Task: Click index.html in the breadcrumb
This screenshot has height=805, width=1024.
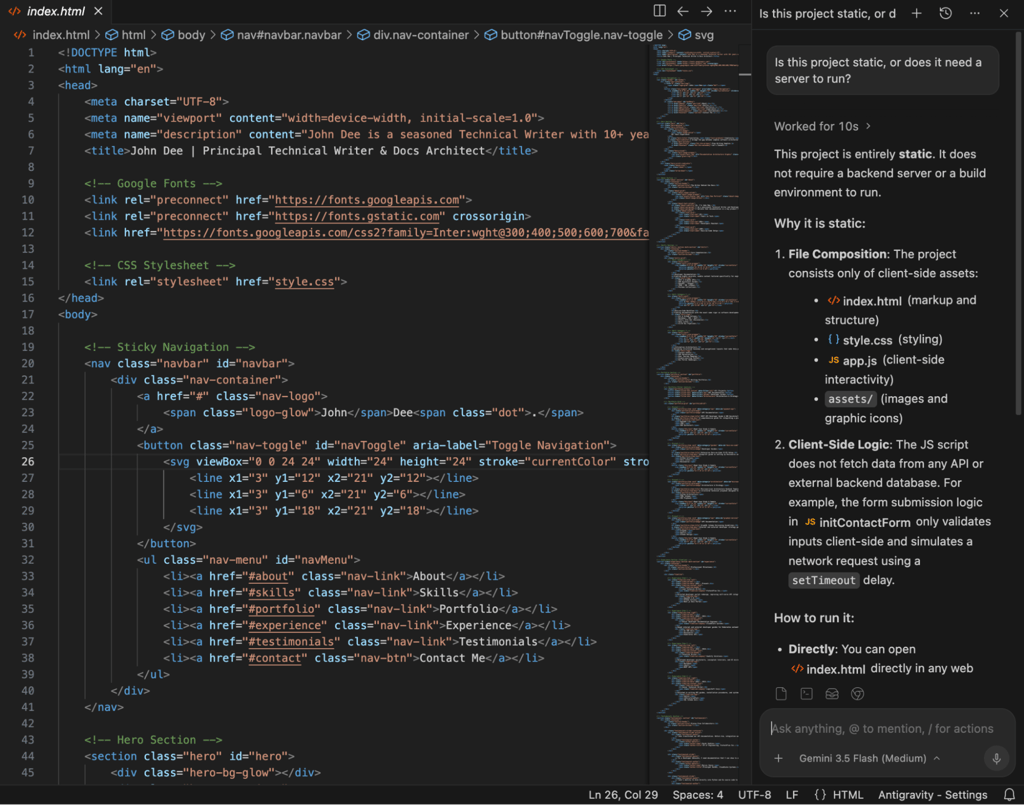Action: tap(52, 35)
